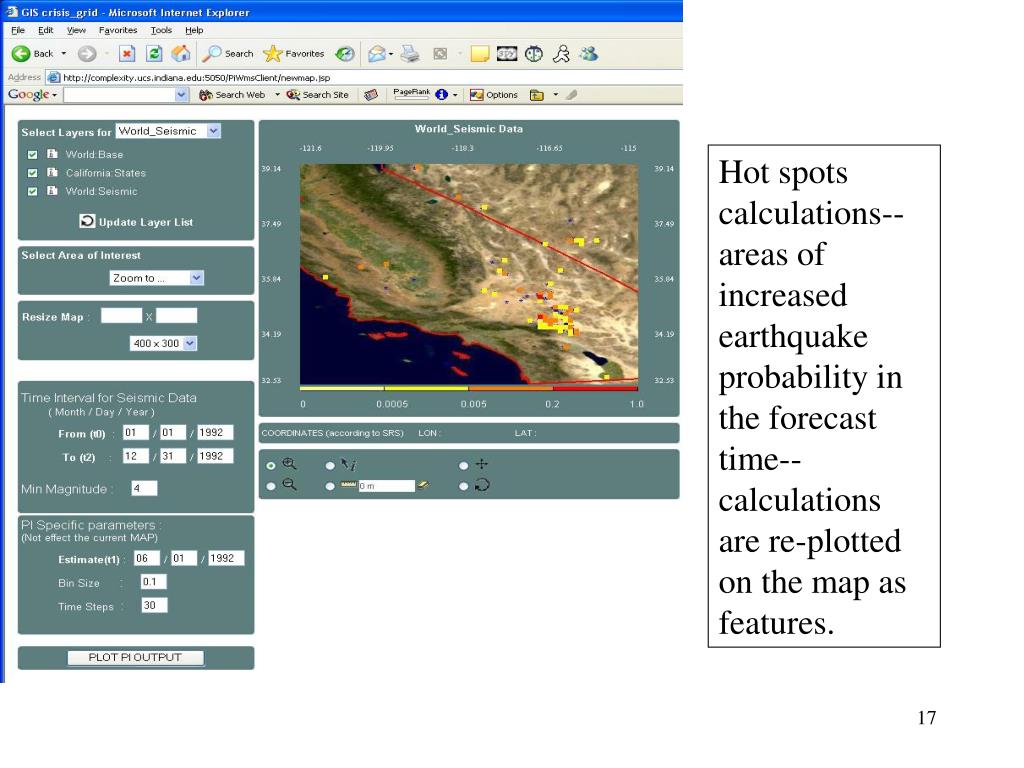Select the measure distance radio button

(x=330, y=486)
